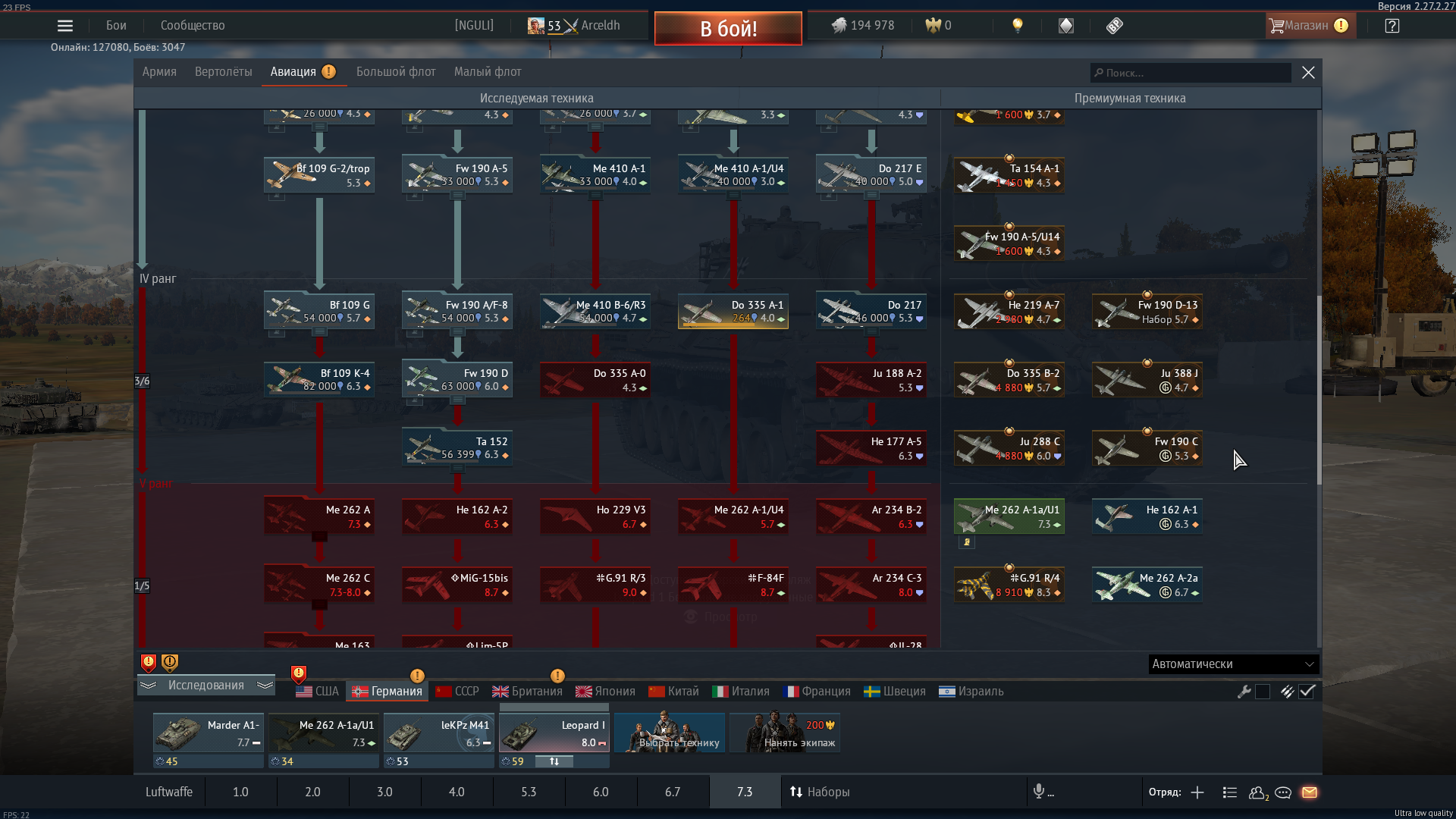This screenshot has height=819, width=1456.
Task: Select the Япония nation tab
Action: click(x=605, y=692)
